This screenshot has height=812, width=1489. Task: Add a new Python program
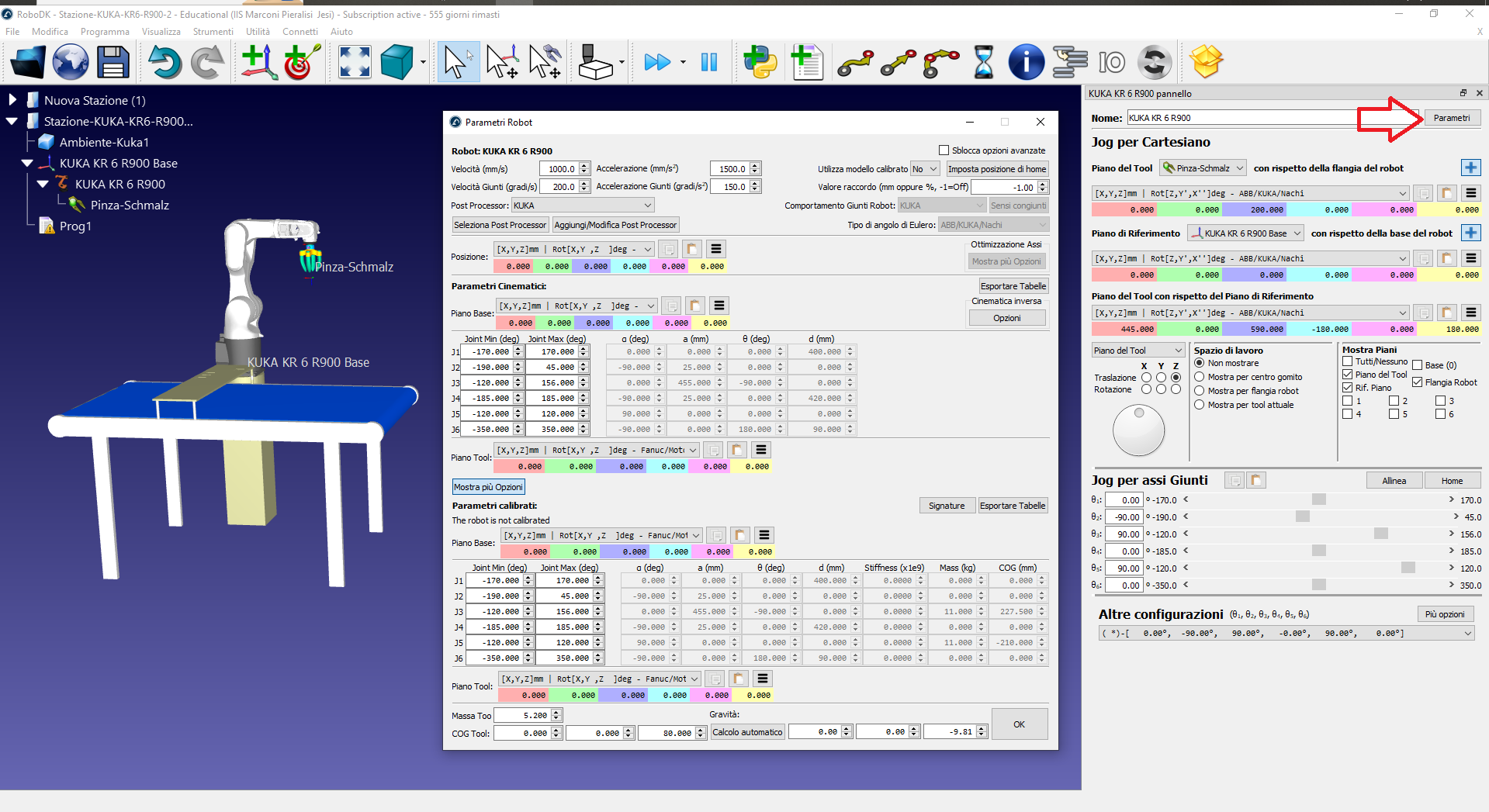click(x=760, y=62)
